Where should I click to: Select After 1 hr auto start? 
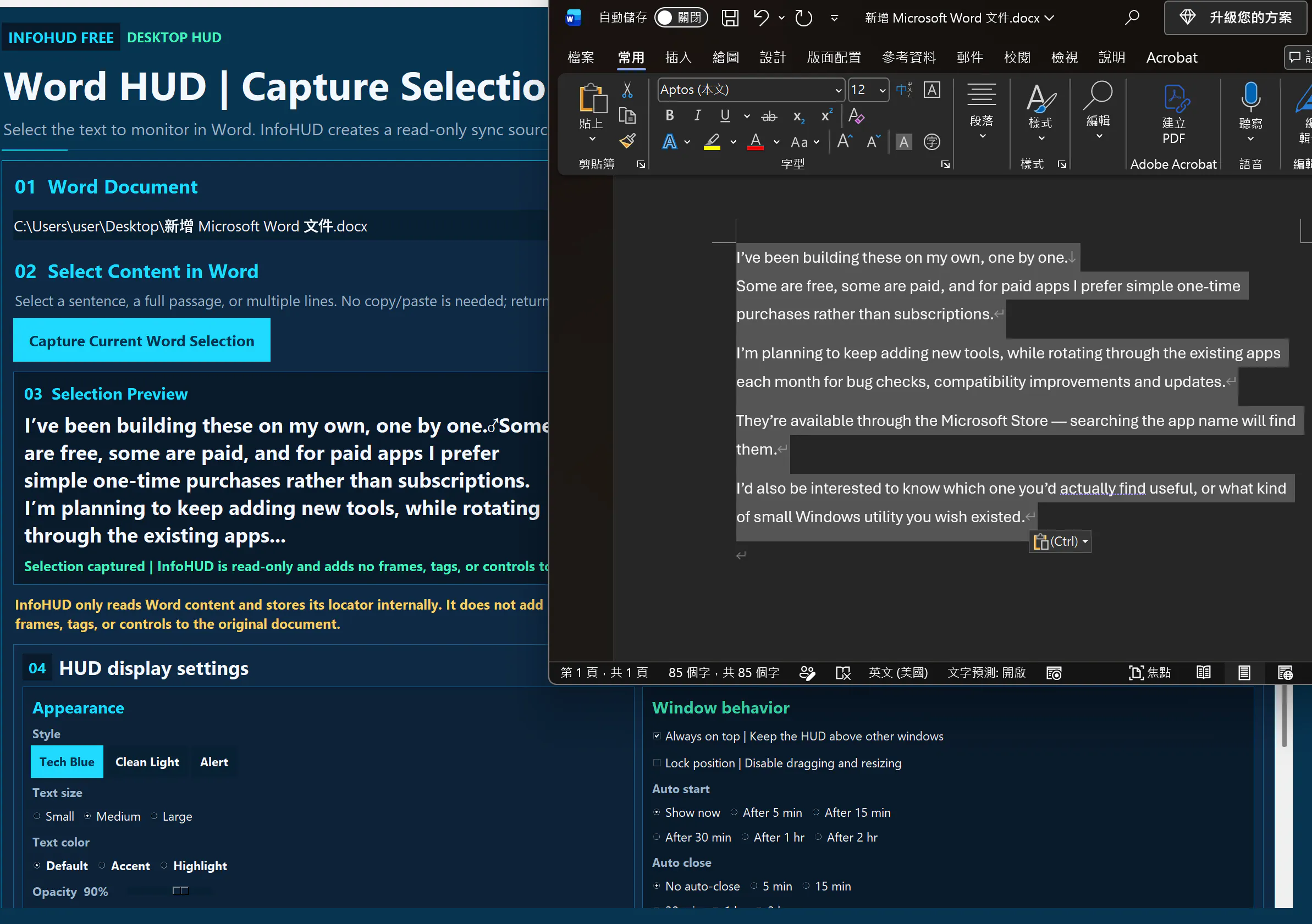tap(745, 837)
